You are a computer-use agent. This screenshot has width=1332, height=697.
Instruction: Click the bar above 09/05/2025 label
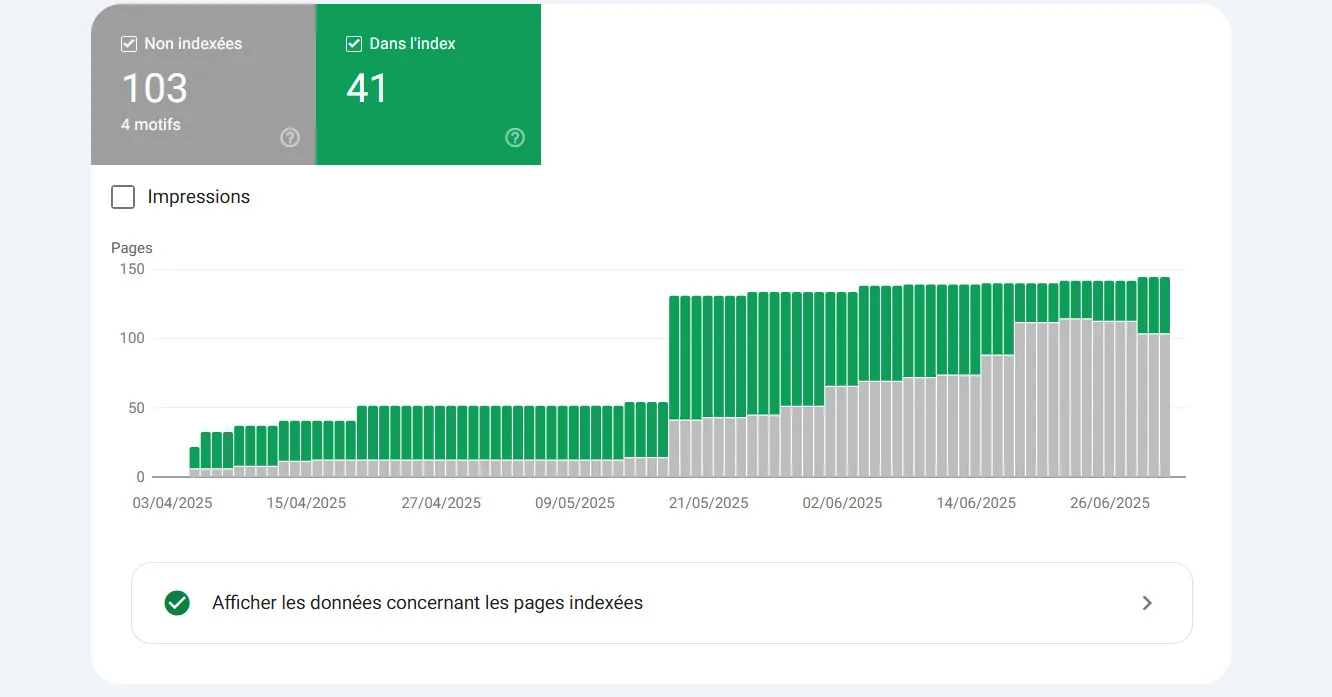tap(574, 441)
